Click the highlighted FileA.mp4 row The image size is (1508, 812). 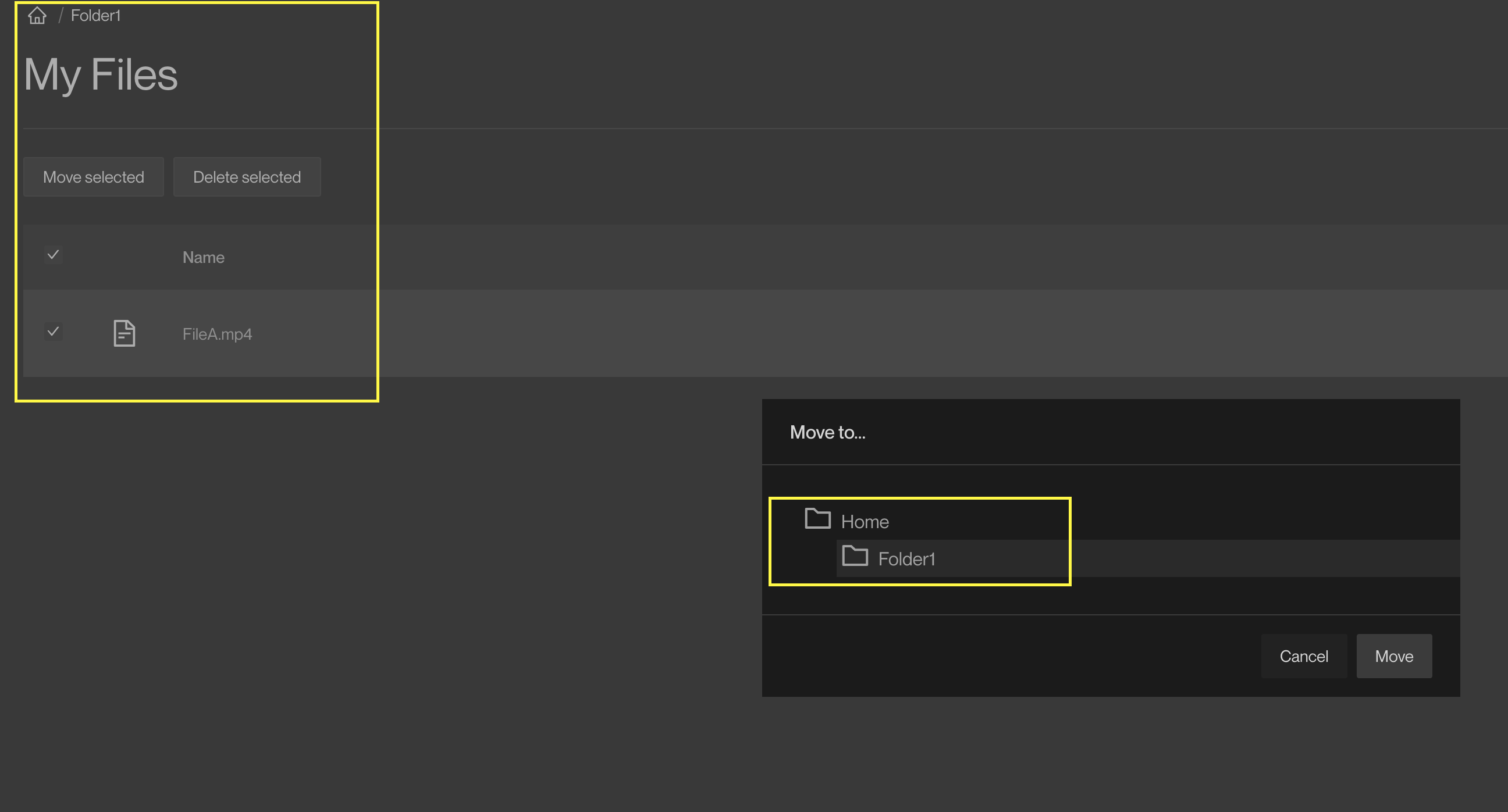pyautogui.click(x=217, y=334)
